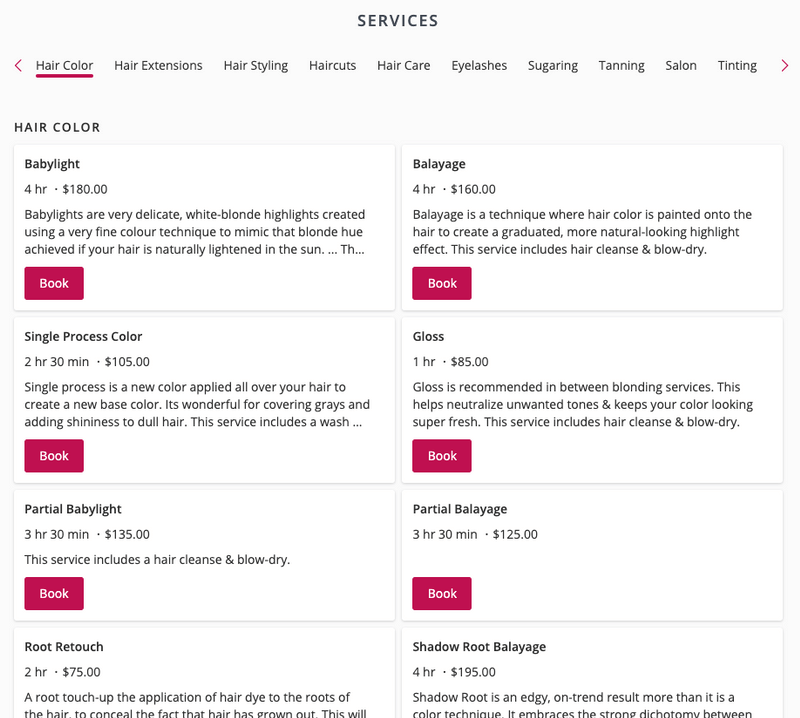800x718 pixels.
Task: Book the Babylight service
Action: click(x=54, y=283)
